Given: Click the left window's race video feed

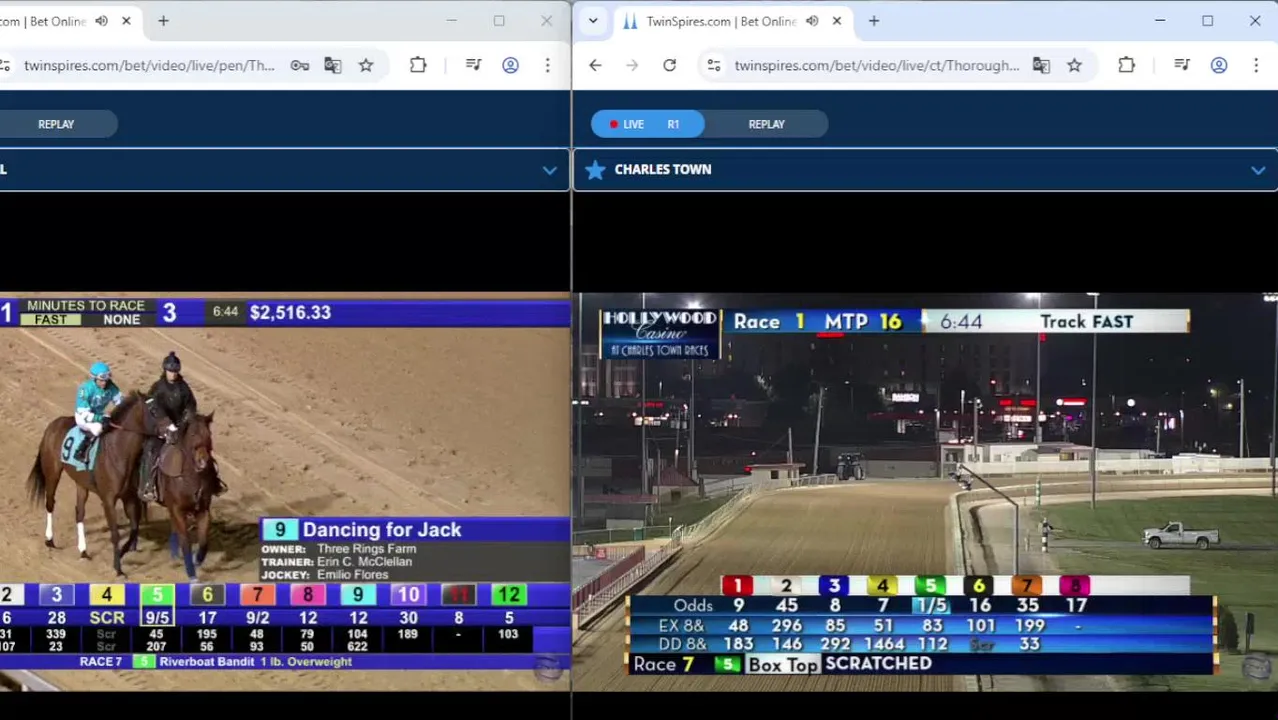Looking at the screenshot, I should [285, 491].
